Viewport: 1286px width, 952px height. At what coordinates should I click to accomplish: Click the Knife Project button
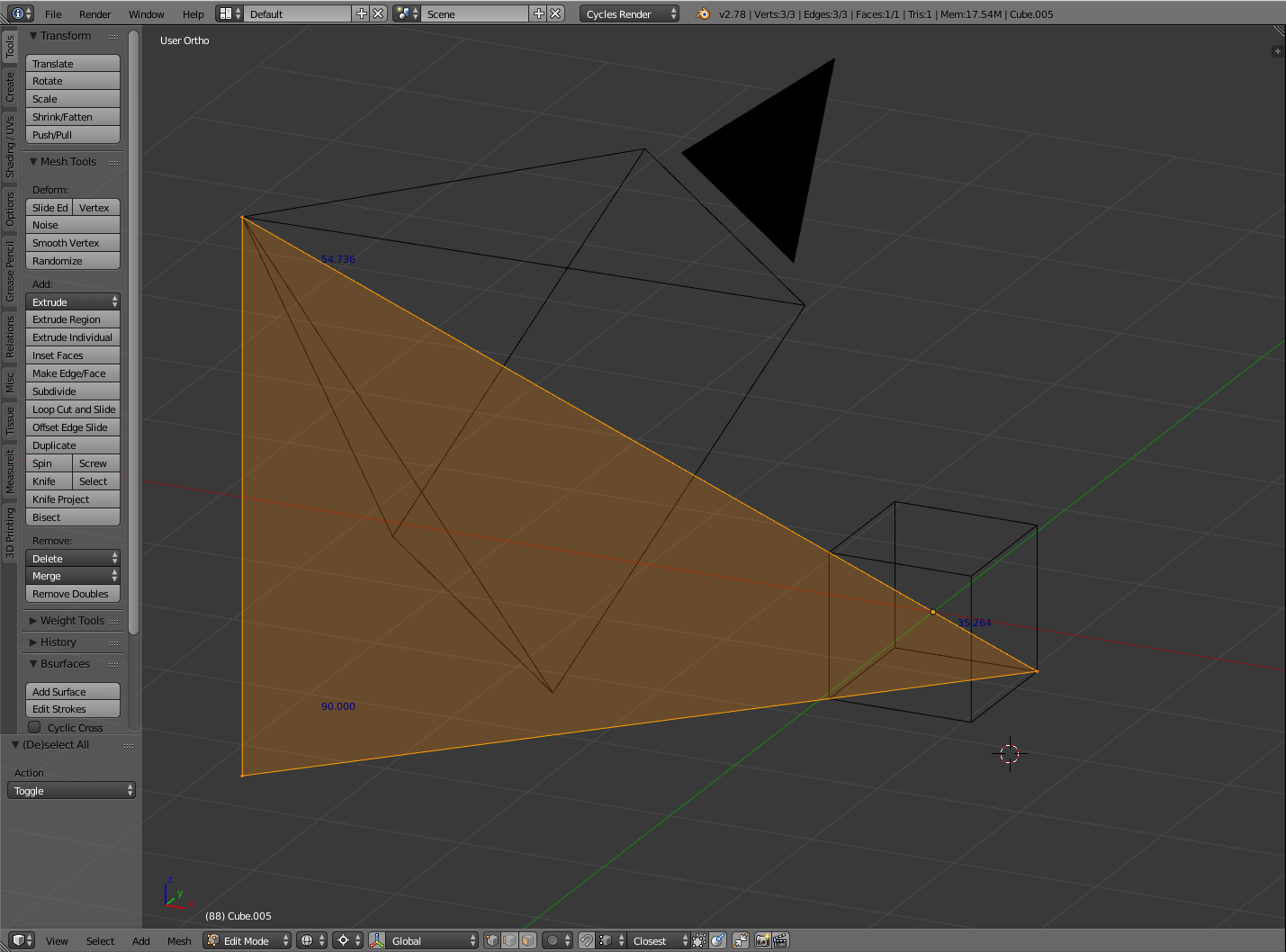(x=73, y=498)
